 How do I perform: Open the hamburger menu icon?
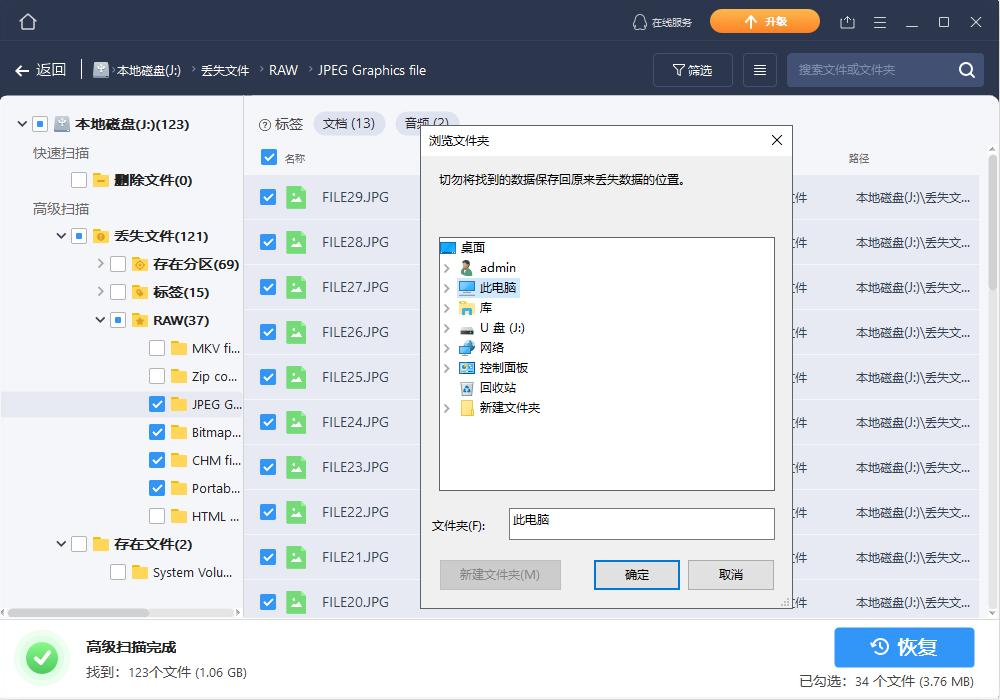pyautogui.click(x=881, y=20)
